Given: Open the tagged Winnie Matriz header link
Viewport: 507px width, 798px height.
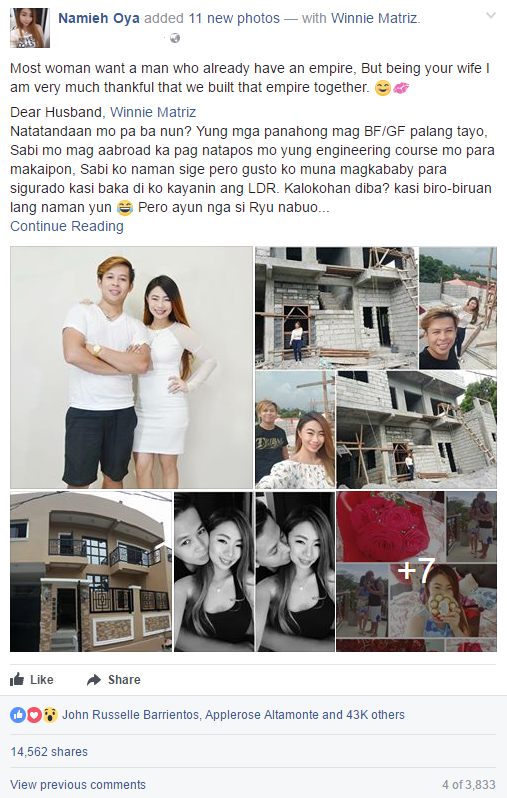Looking at the screenshot, I should [375, 18].
